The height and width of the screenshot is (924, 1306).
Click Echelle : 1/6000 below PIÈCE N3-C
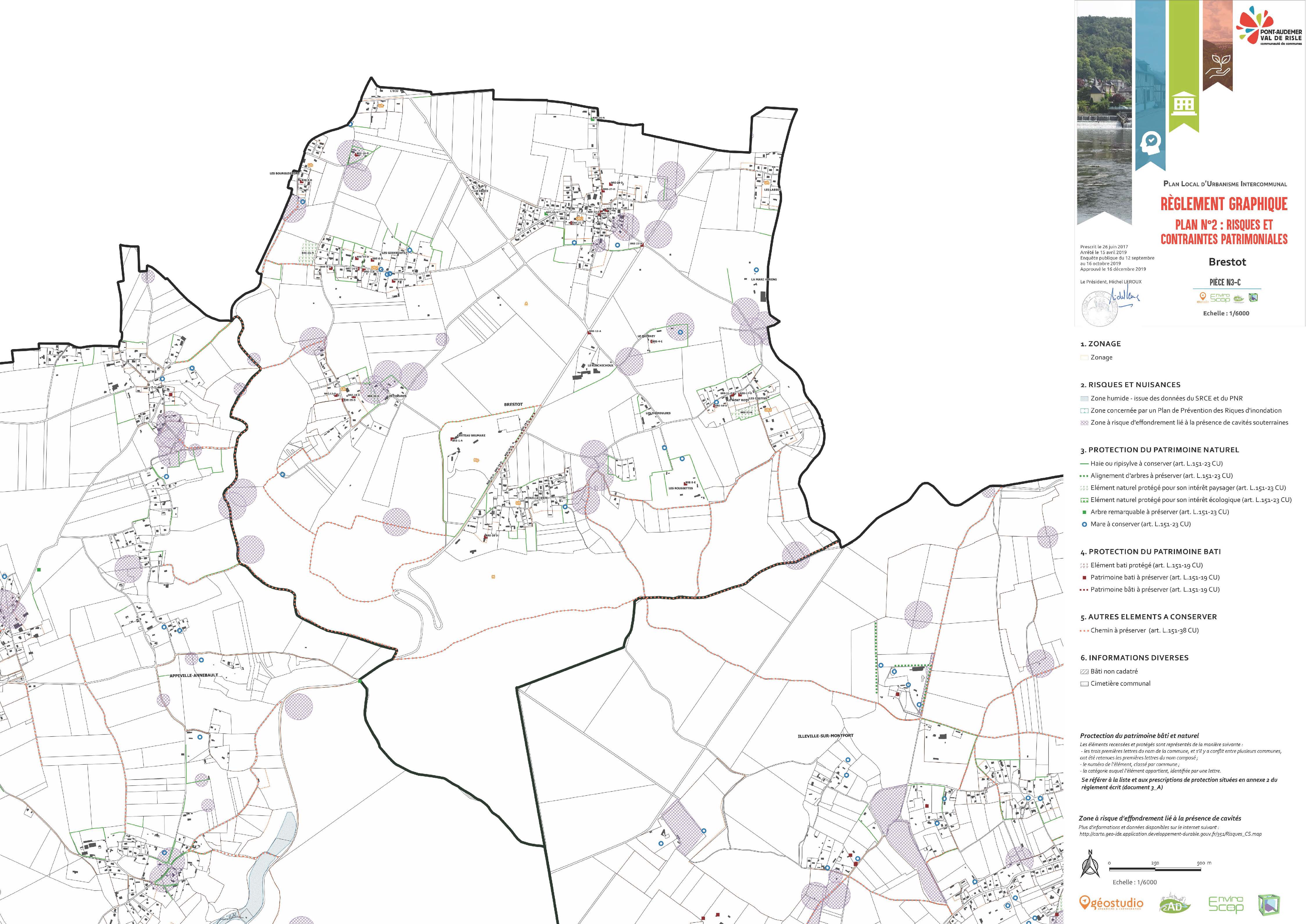click(x=1226, y=314)
